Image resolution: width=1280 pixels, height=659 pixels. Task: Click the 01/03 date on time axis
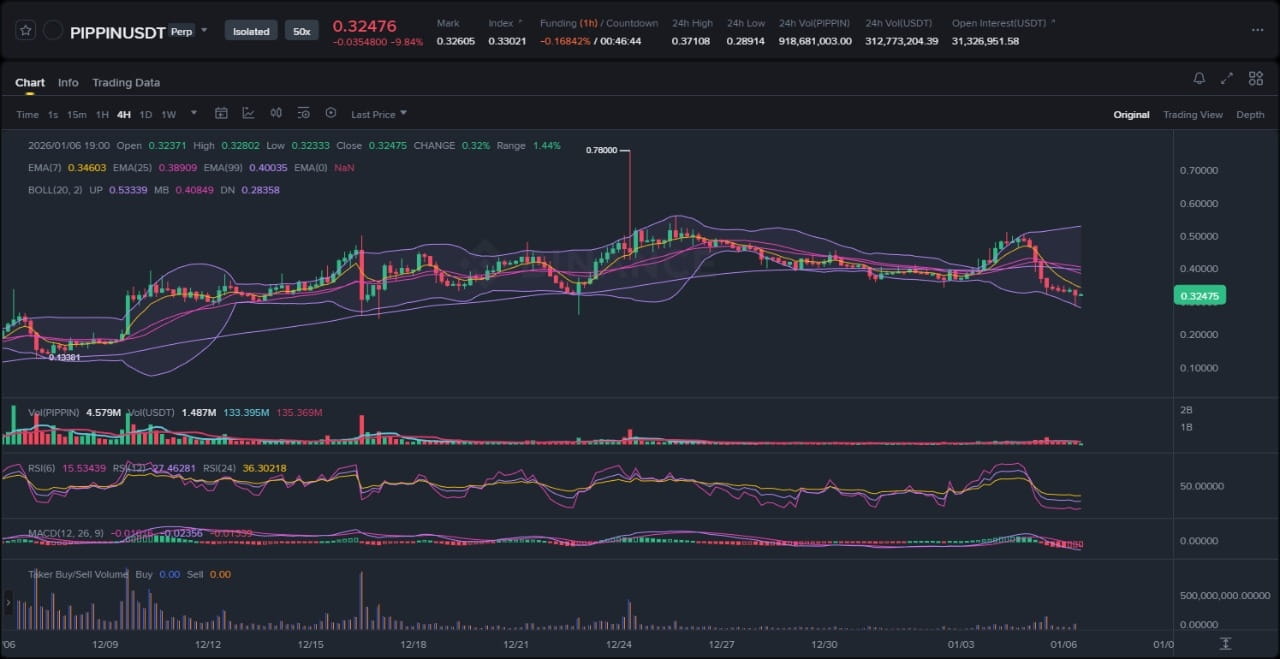click(x=961, y=645)
